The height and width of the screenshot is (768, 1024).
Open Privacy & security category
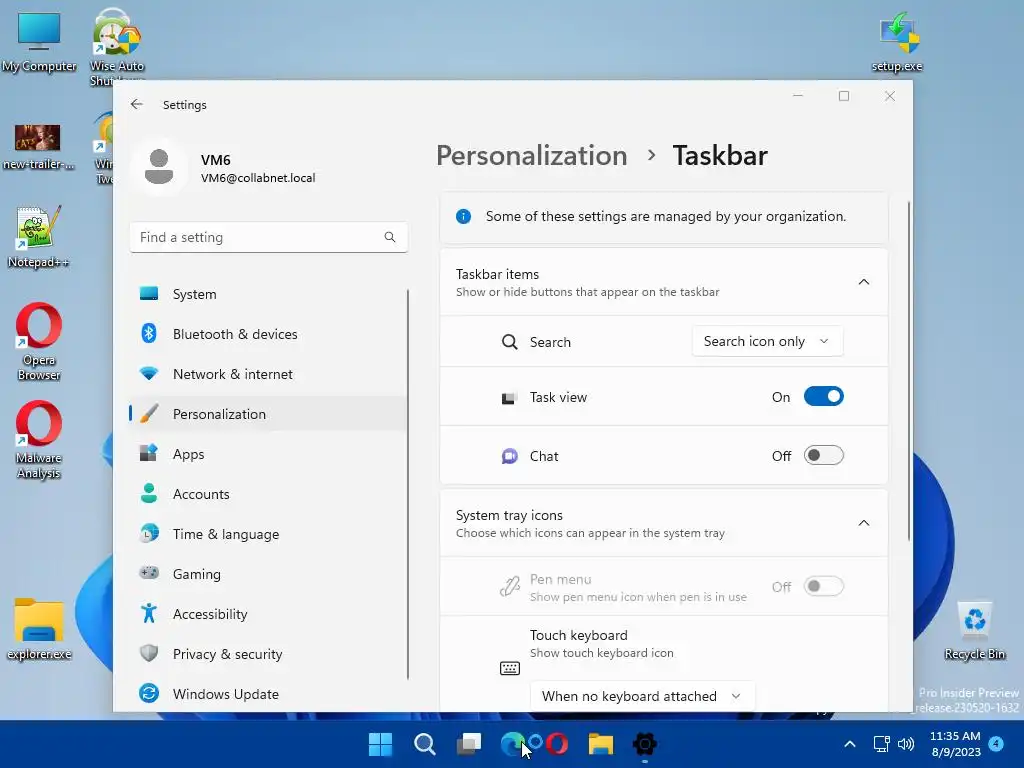pos(268,653)
